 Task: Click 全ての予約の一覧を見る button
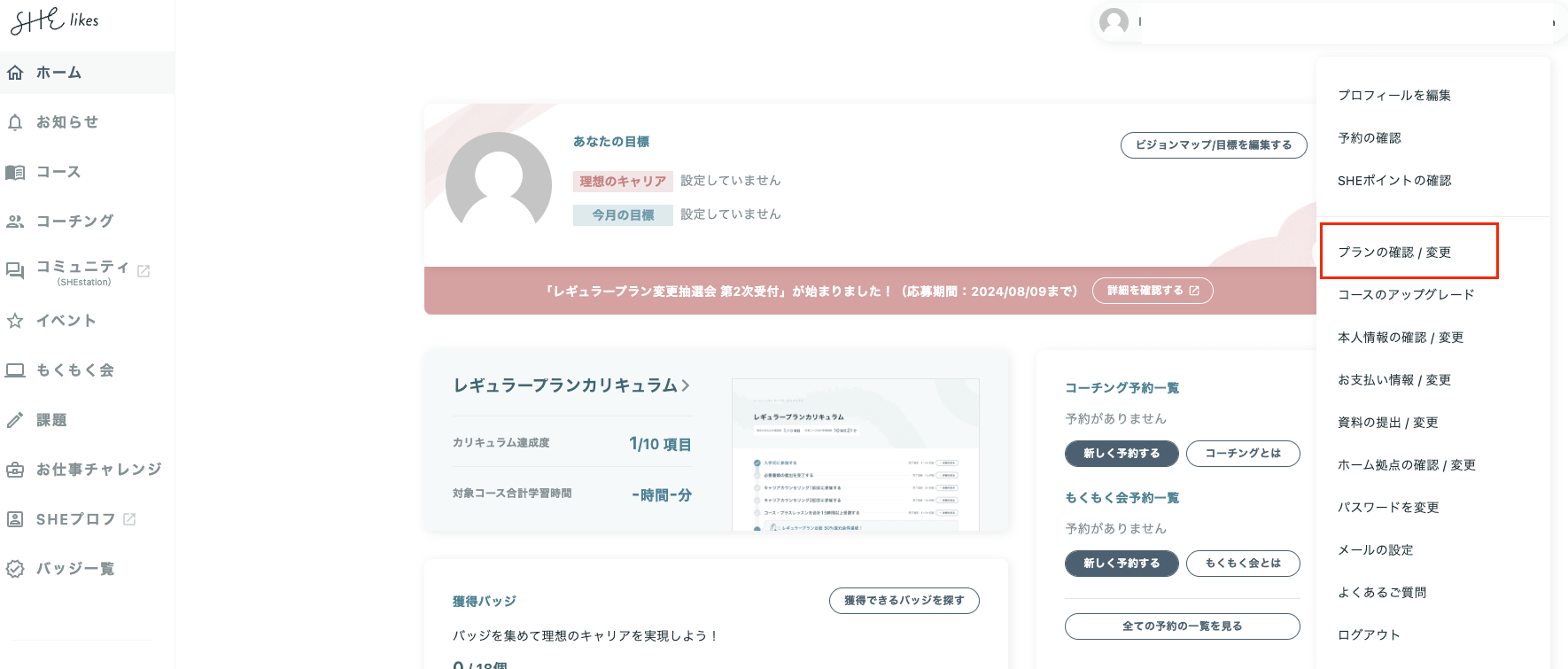pyautogui.click(x=1183, y=626)
